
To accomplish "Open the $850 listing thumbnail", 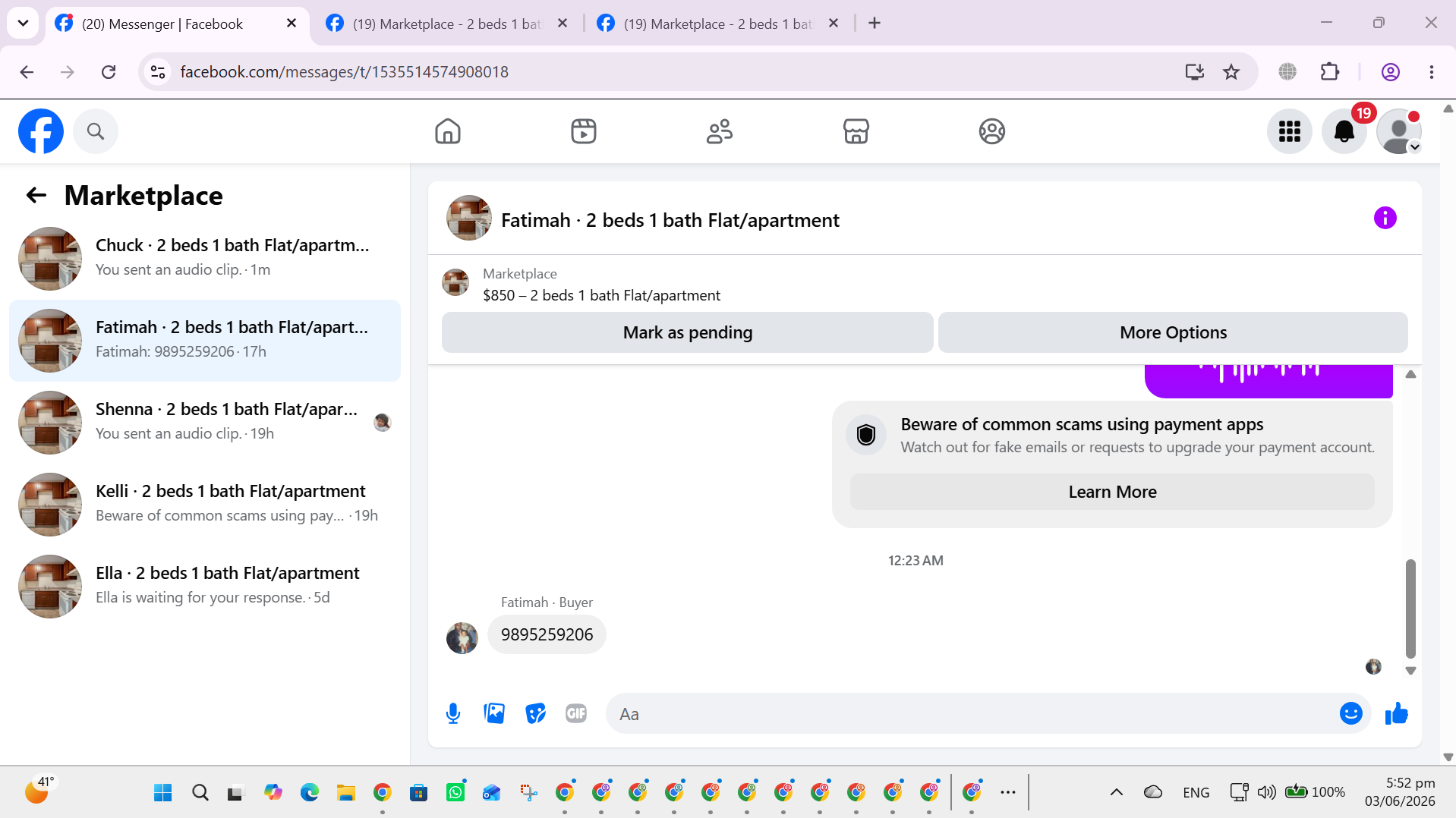I will pos(455,282).
